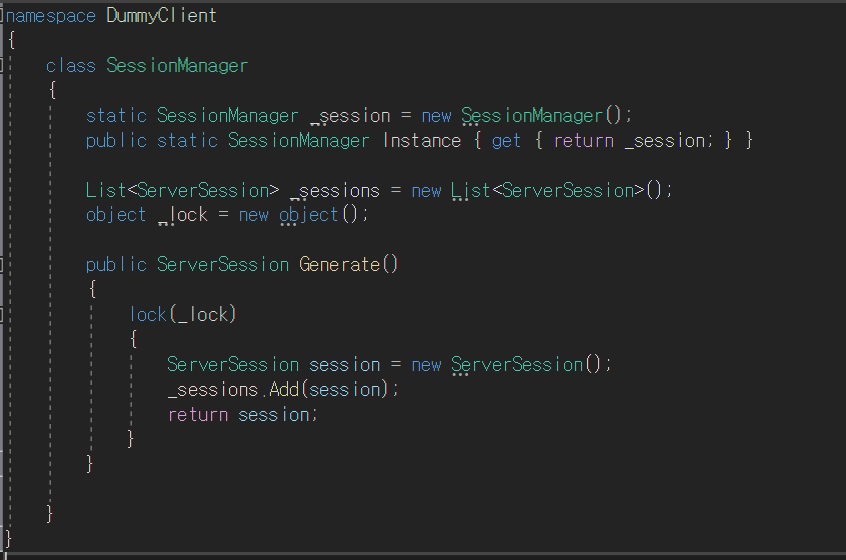Click the '_sessions' list field declaration name

[335, 191]
